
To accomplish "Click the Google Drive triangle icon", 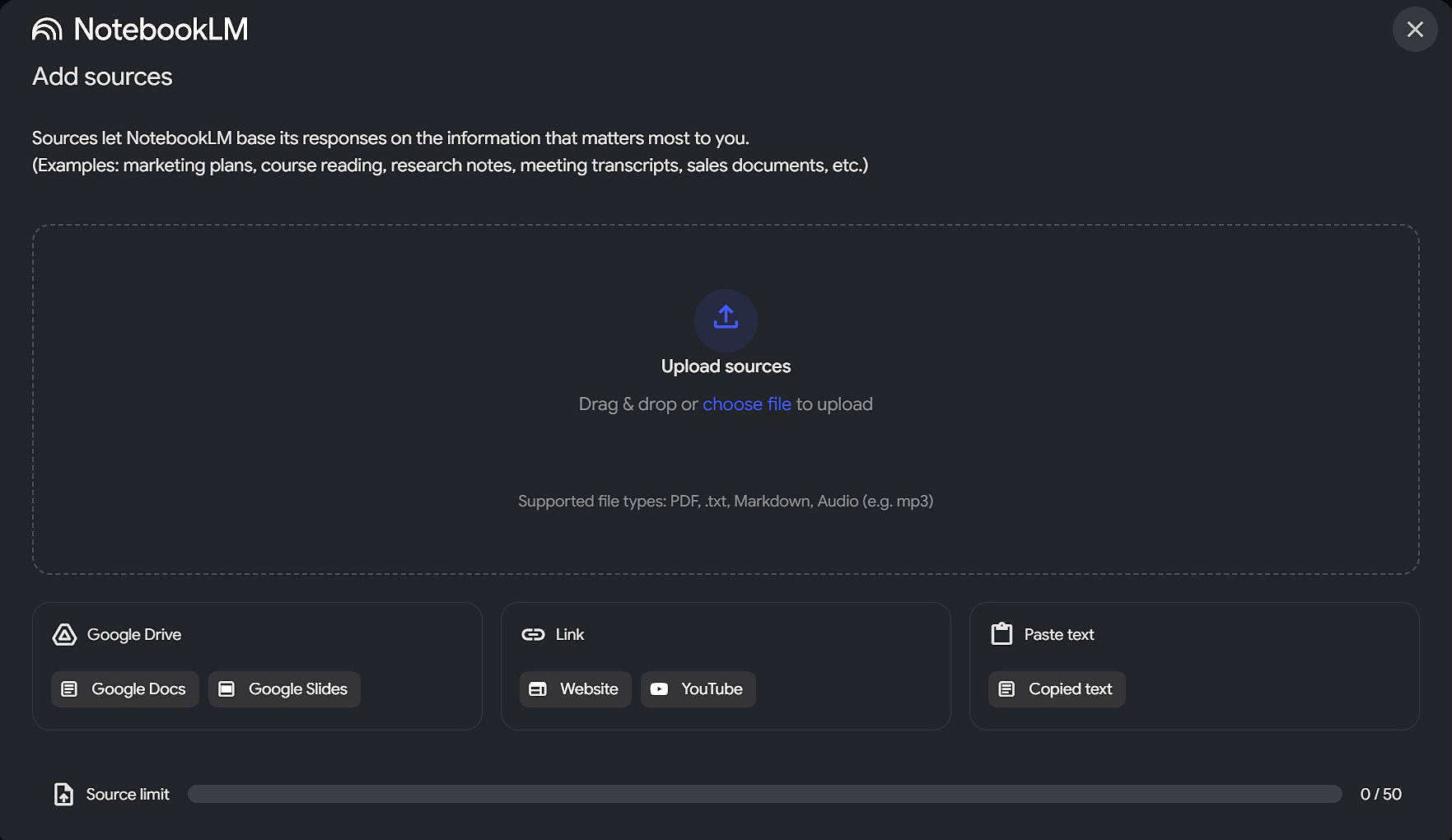I will 64,635.
